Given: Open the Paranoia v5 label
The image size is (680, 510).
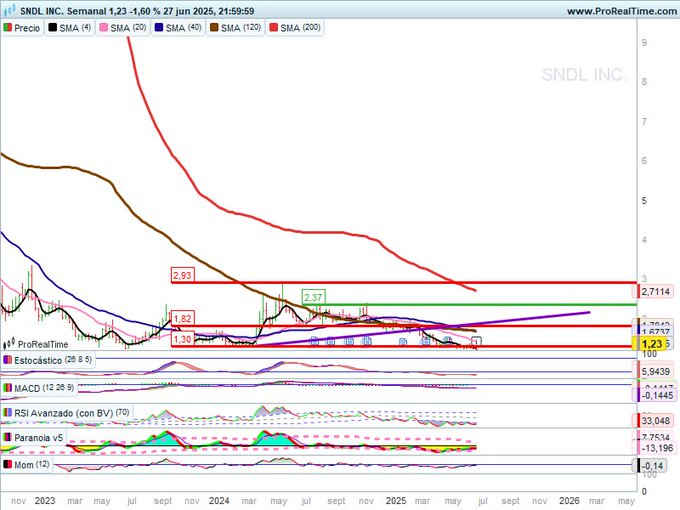Looking at the screenshot, I should [39, 438].
